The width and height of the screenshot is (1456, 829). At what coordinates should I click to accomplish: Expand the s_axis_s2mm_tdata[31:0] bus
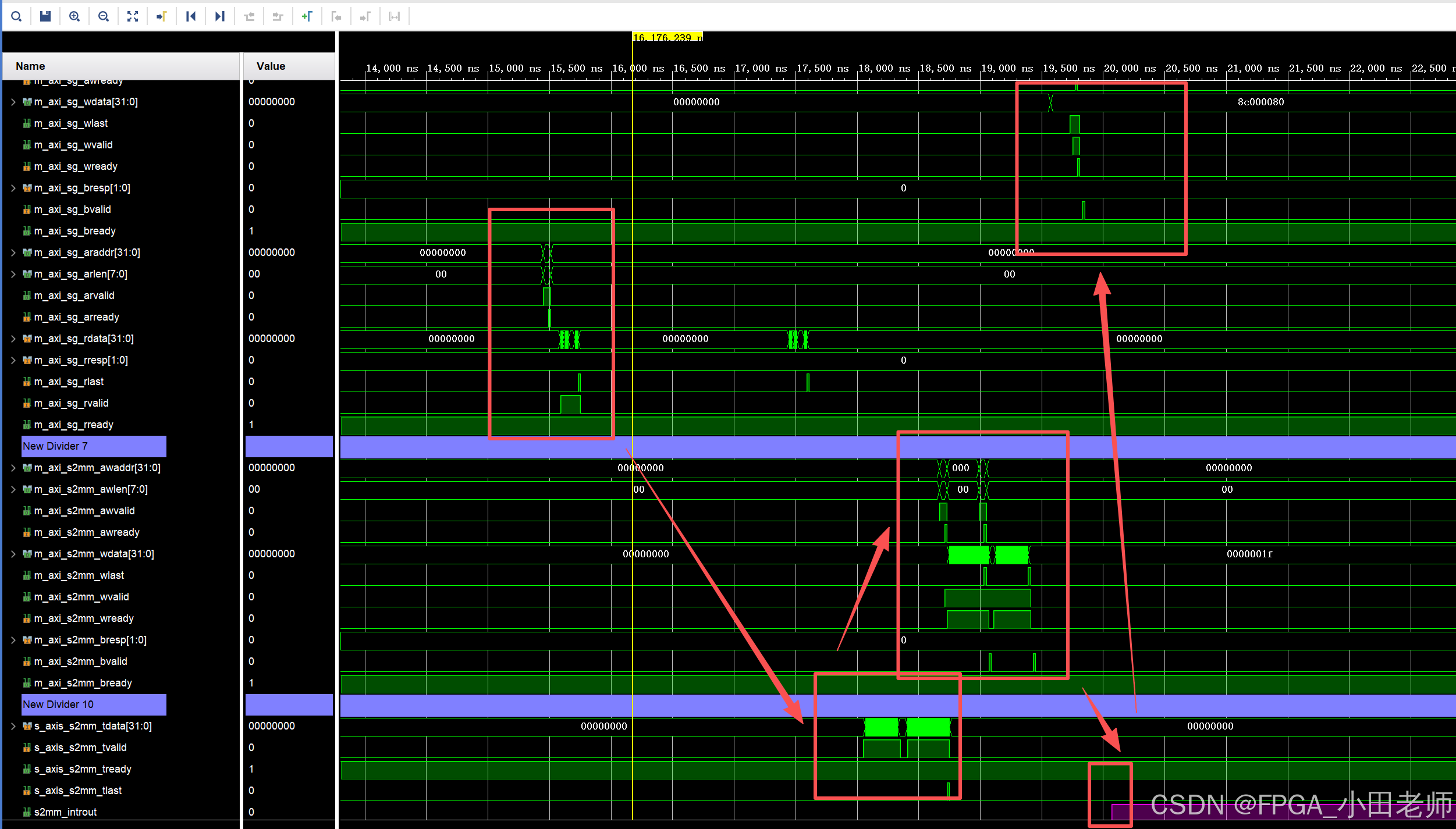(13, 726)
